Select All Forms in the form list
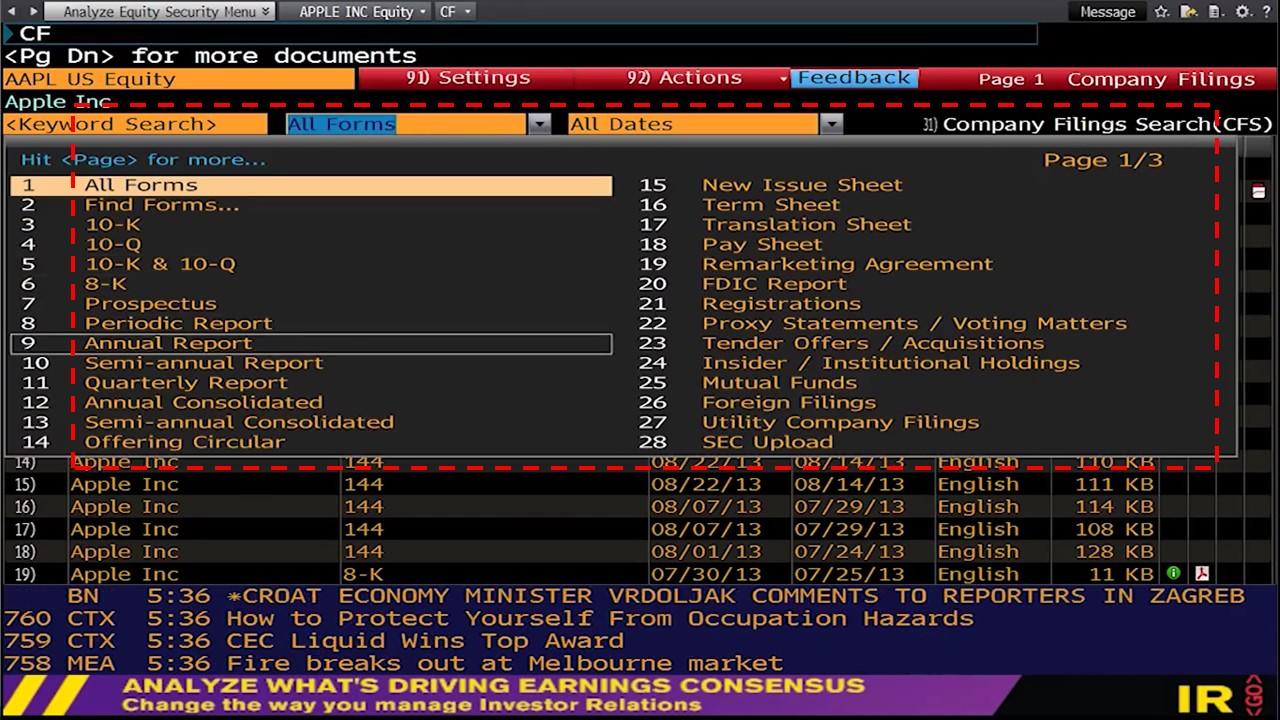1280x720 pixels. point(311,185)
